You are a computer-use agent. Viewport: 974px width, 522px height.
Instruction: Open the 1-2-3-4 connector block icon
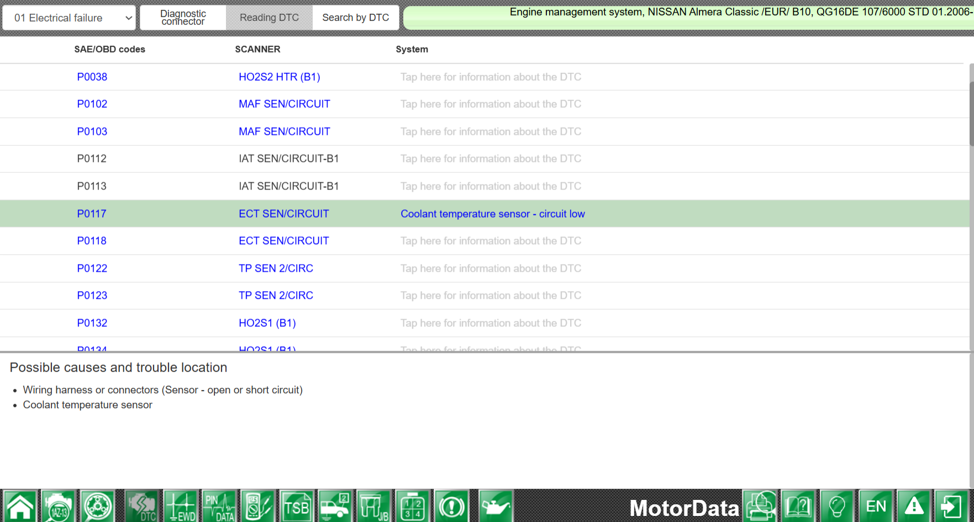413,506
